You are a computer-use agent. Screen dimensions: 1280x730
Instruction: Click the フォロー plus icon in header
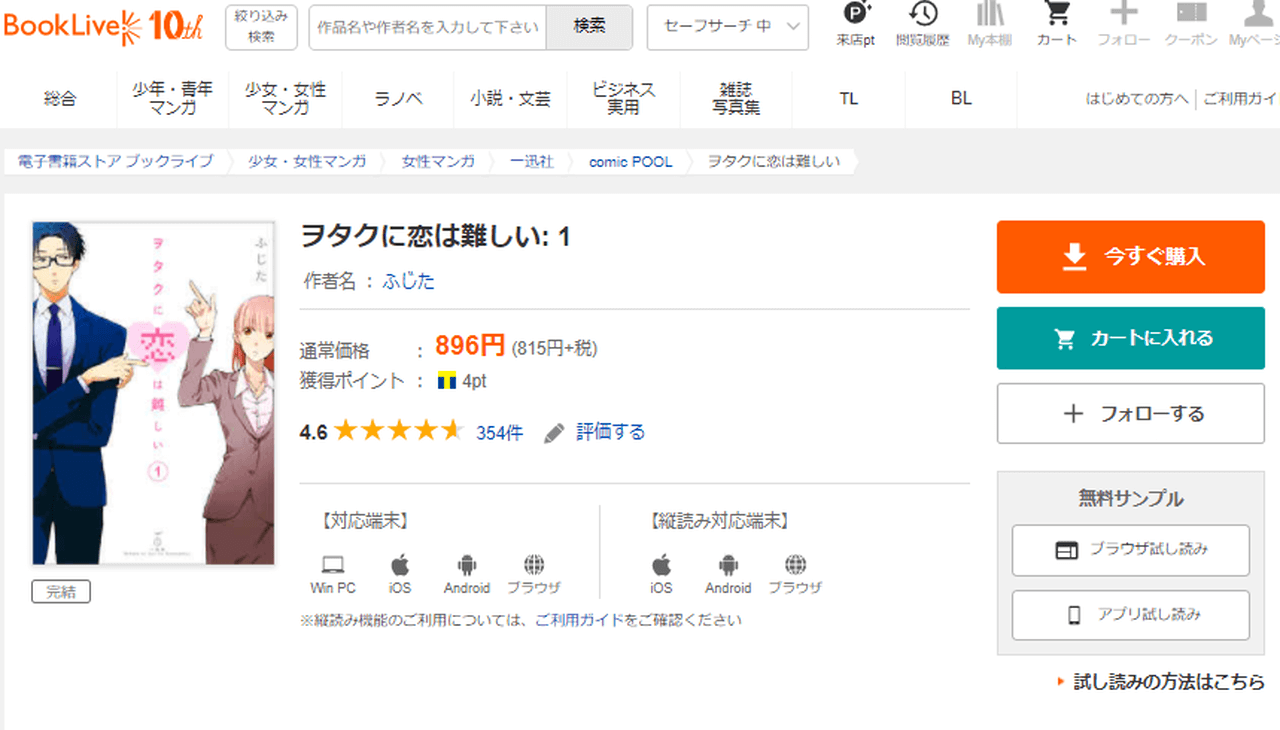(1124, 15)
